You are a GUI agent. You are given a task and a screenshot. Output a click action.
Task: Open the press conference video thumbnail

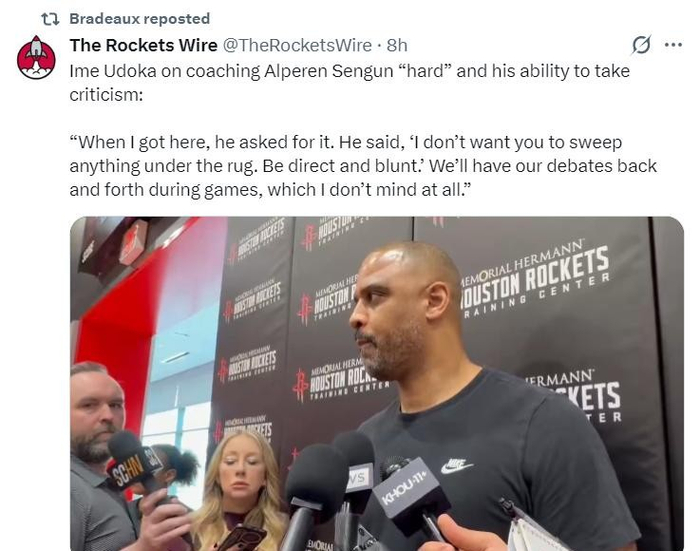pyautogui.click(x=377, y=384)
